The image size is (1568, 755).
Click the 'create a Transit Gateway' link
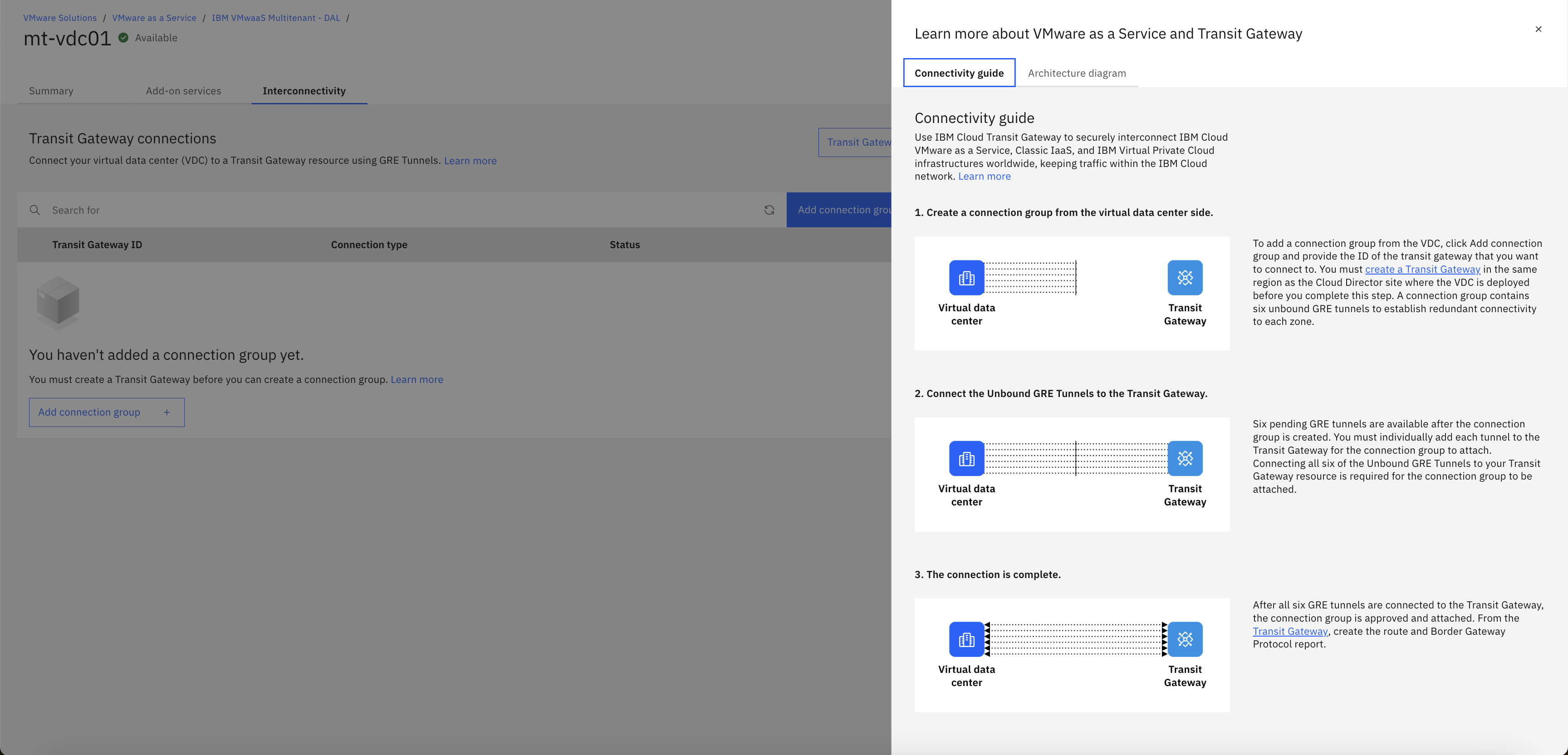(x=1422, y=269)
